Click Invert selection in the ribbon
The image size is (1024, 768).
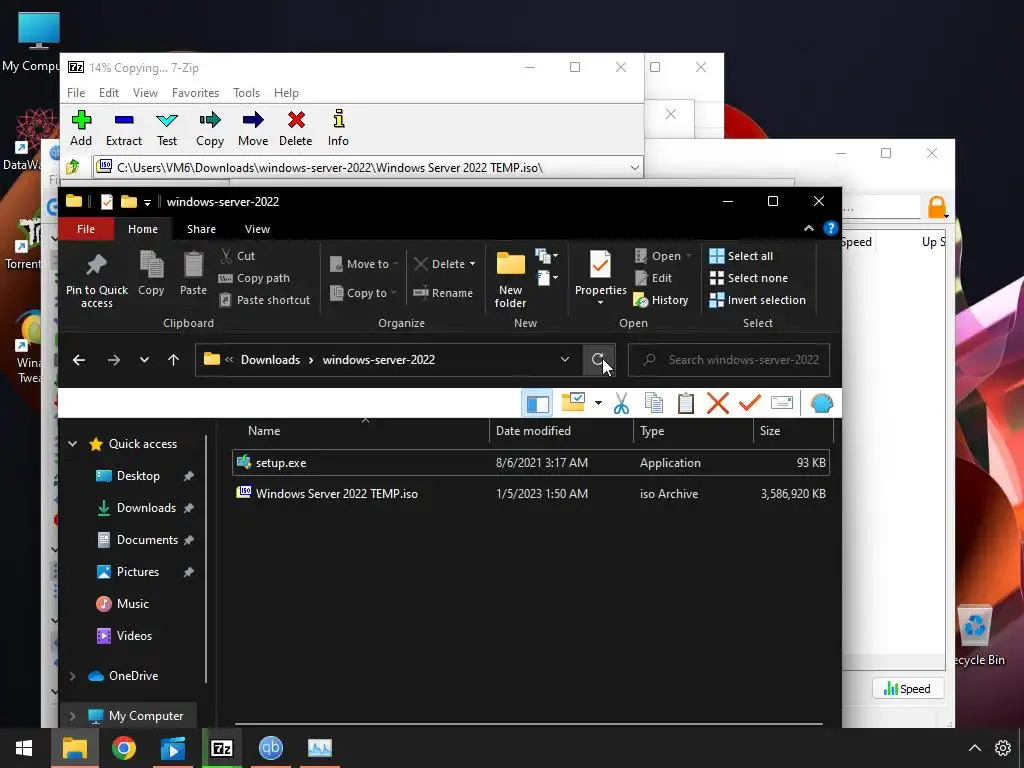point(758,300)
